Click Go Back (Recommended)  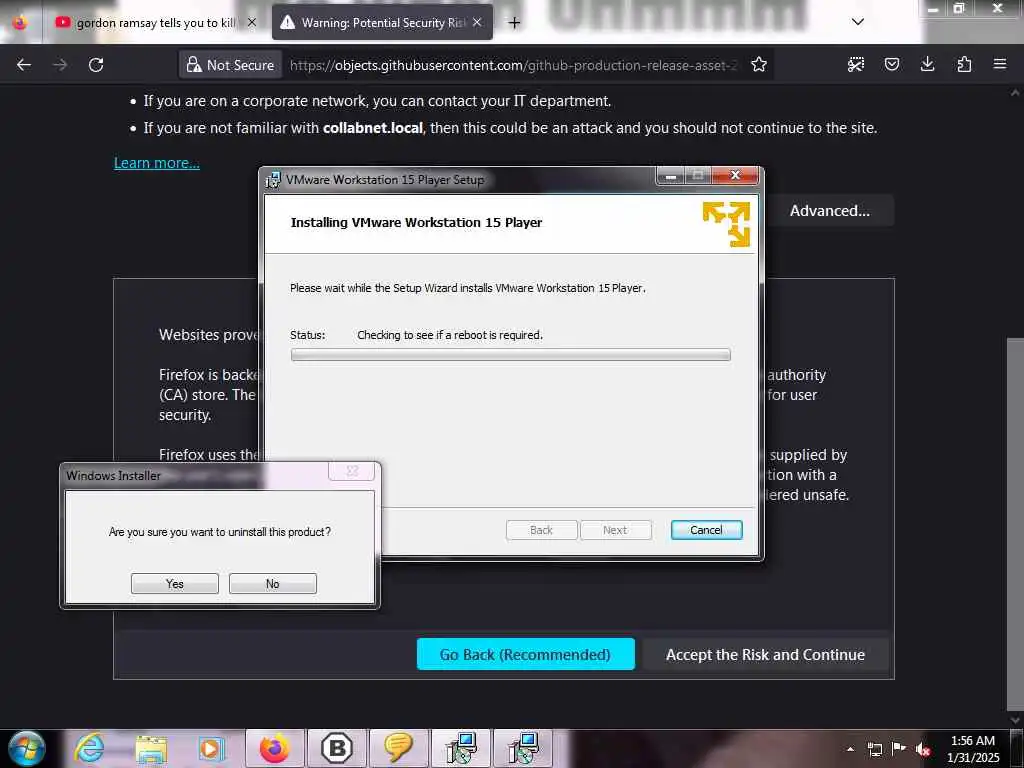[x=526, y=654]
